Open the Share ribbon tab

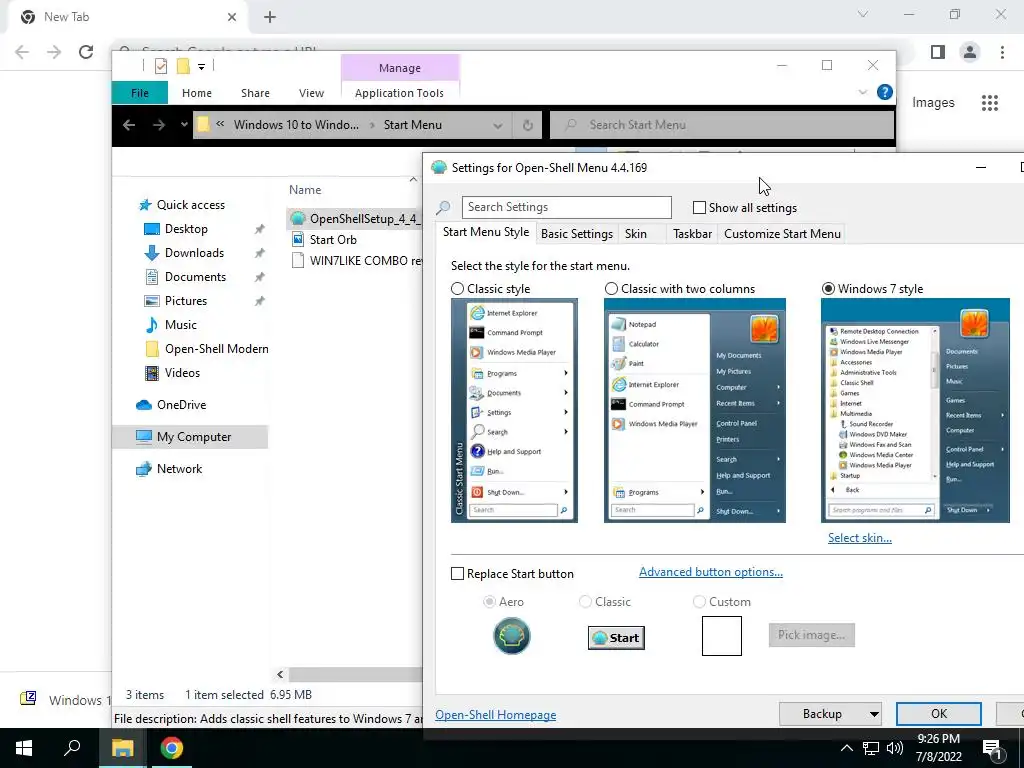tap(255, 93)
